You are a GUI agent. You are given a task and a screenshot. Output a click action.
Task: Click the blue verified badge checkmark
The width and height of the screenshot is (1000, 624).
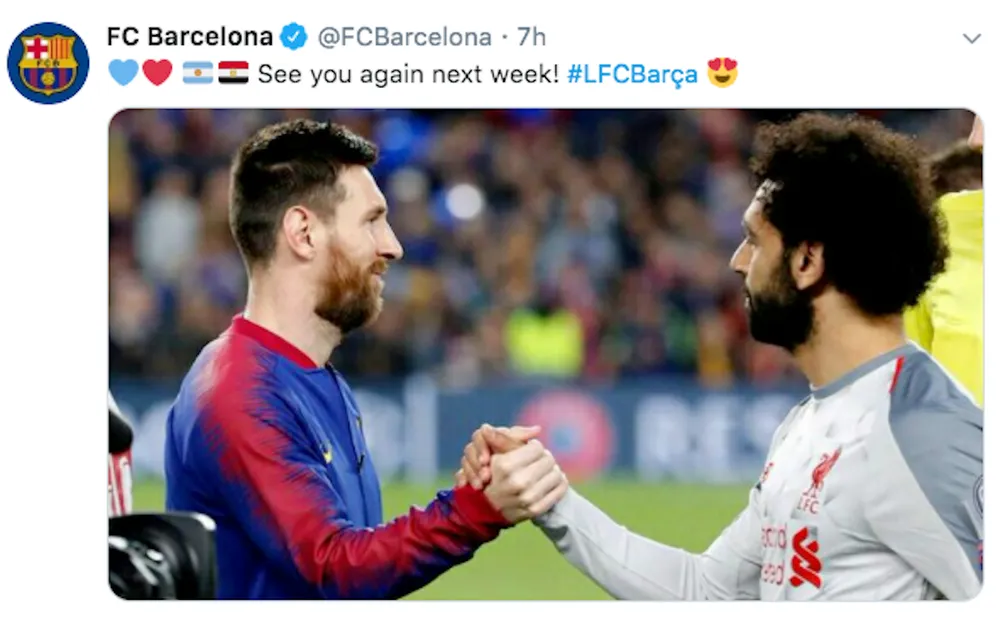pyautogui.click(x=293, y=36)
